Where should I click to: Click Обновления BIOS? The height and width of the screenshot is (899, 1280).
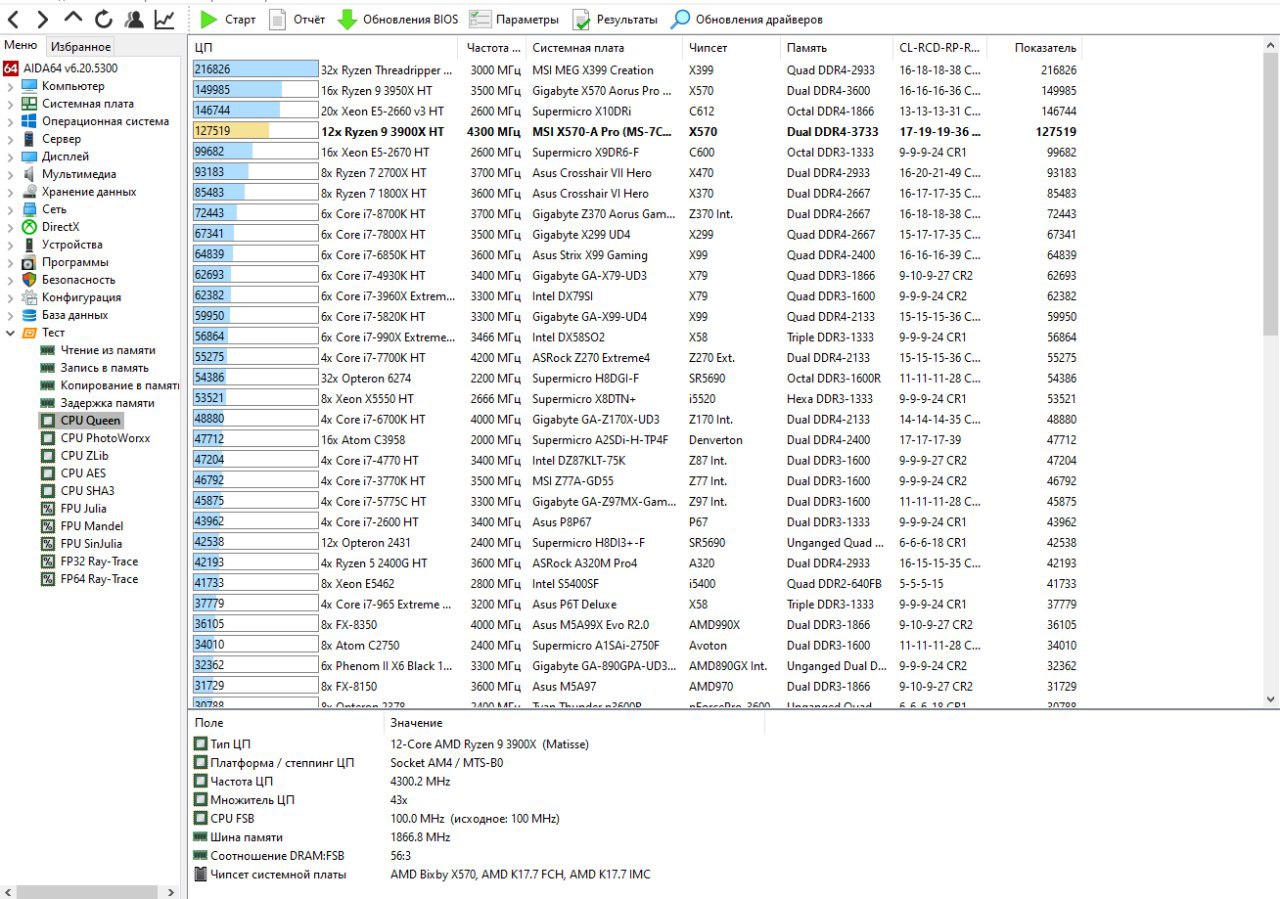click(397, 19)
